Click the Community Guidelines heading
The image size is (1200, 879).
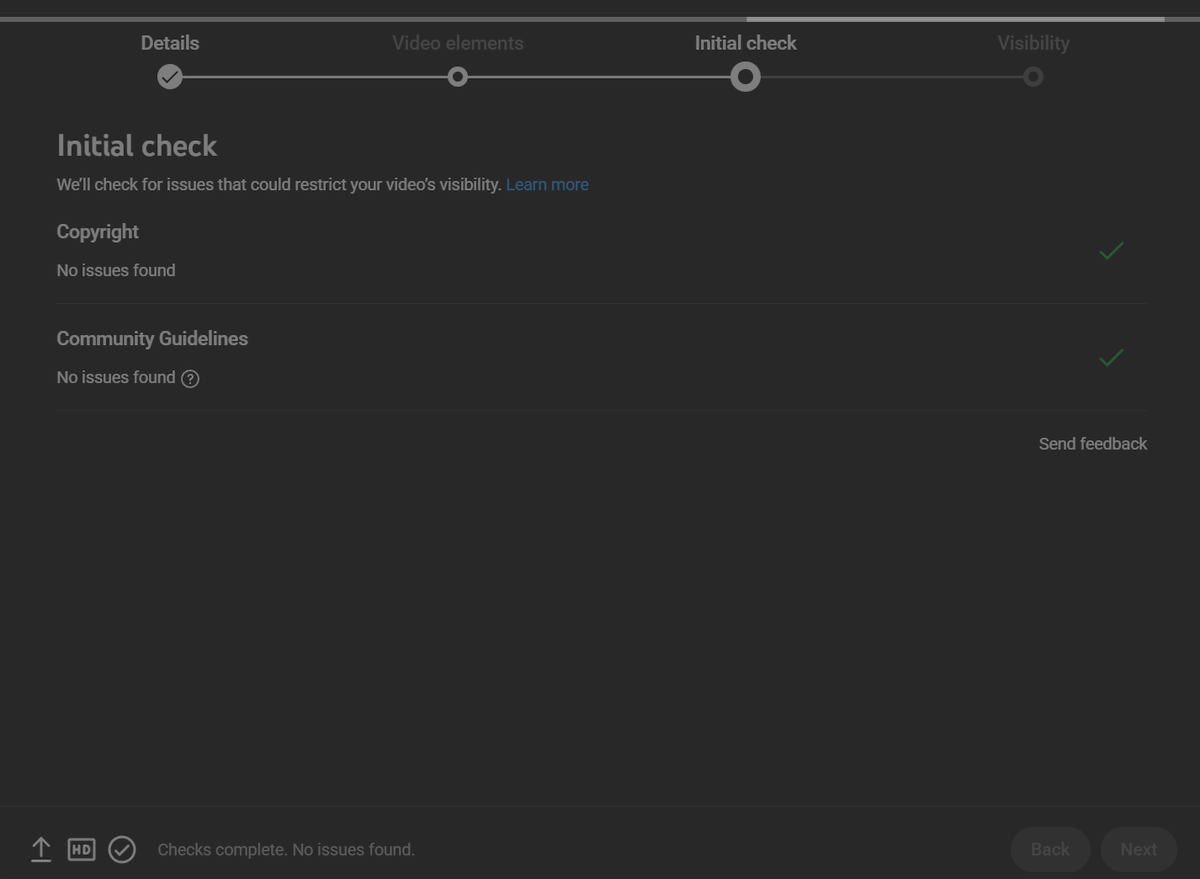click(x=152, y=339)
